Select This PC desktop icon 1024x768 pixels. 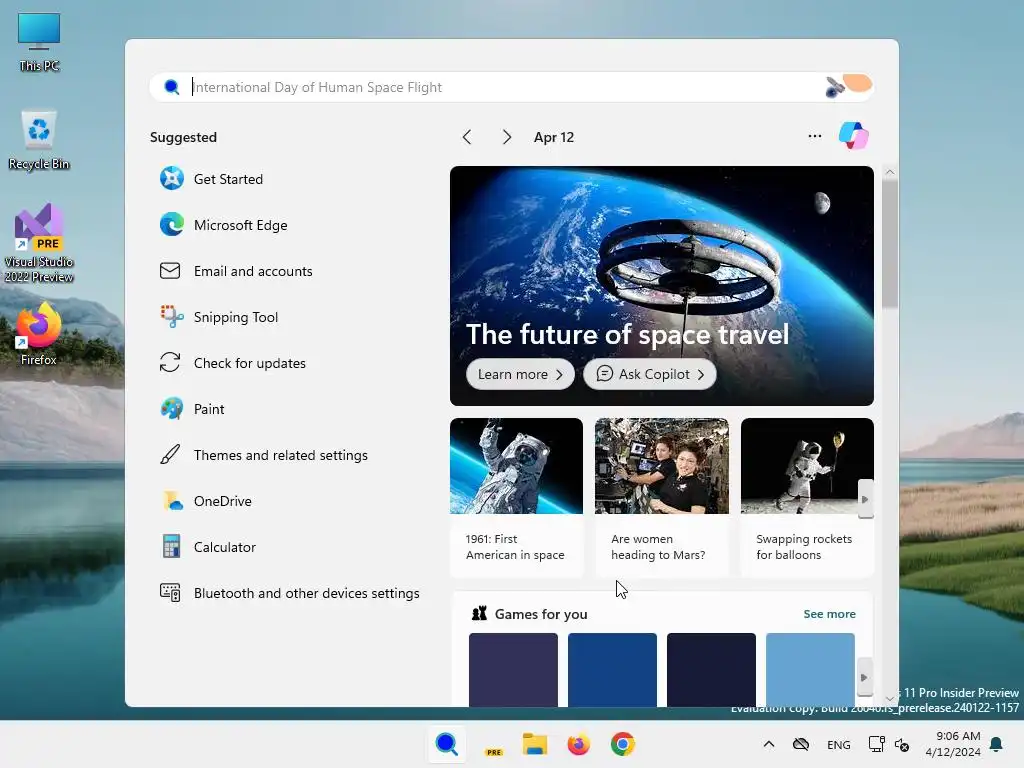[x=39, y=42]
